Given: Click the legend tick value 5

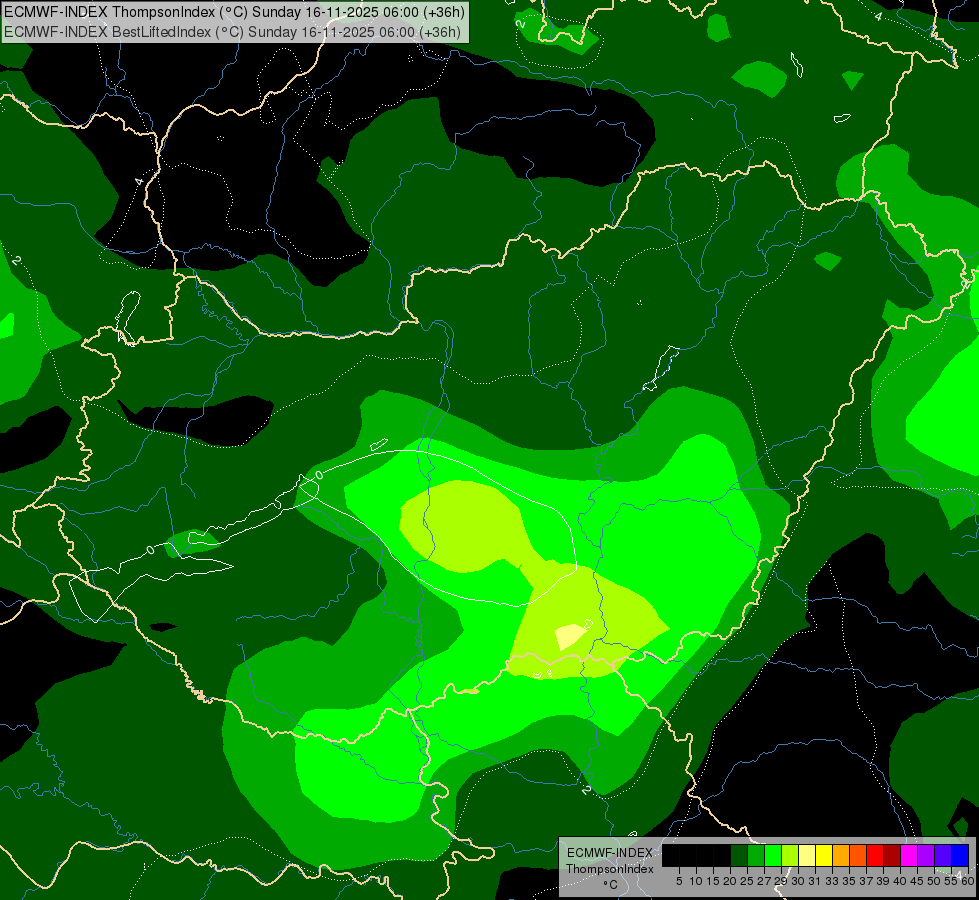Looking at the screenshot, I should tap(678, 880).
